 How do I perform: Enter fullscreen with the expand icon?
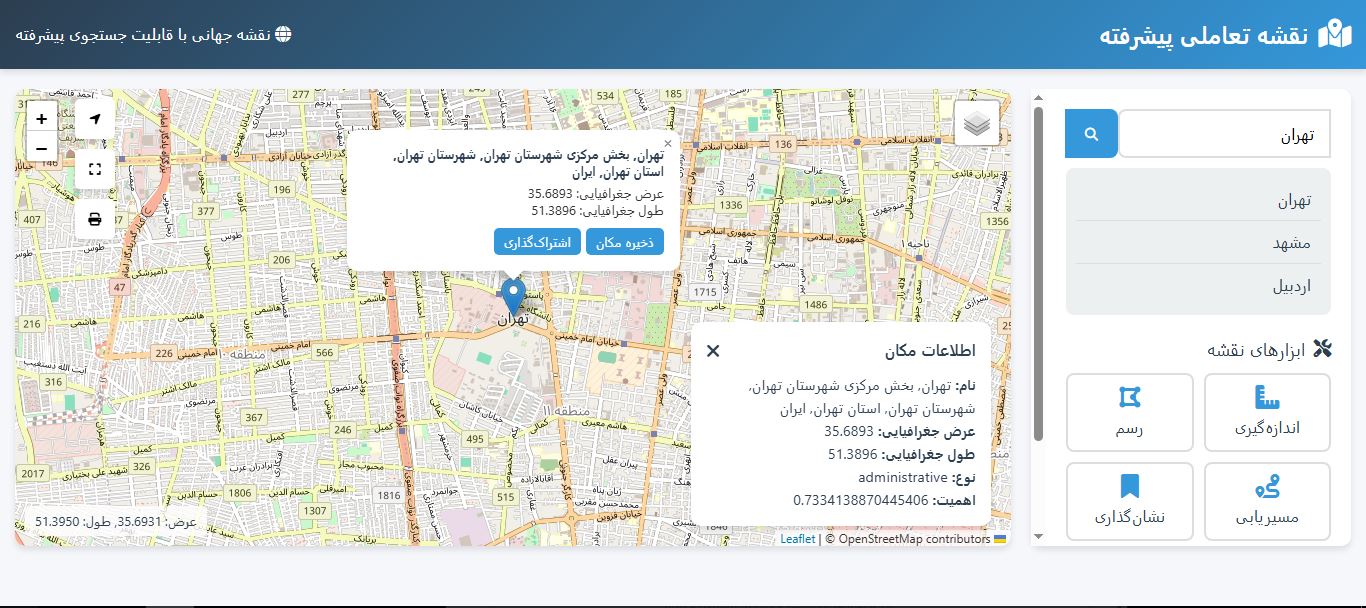coord(94,168)
